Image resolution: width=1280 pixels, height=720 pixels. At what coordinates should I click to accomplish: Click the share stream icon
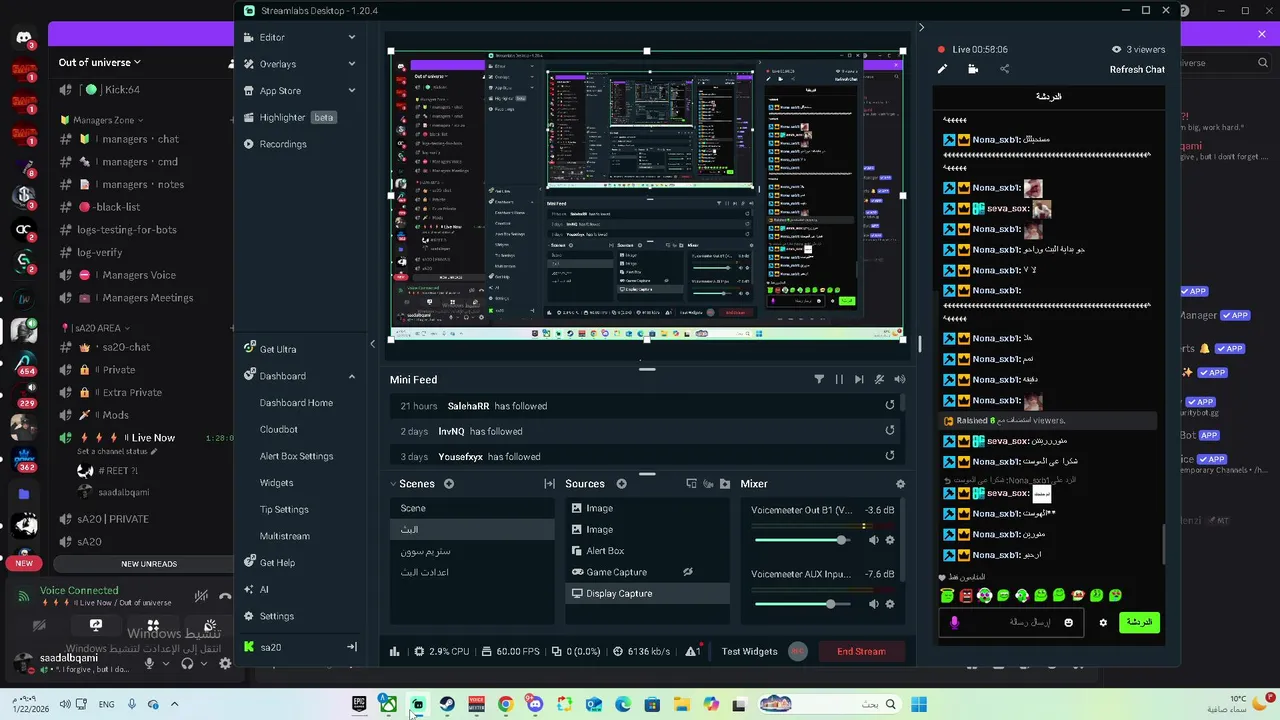coord(1004,69)
